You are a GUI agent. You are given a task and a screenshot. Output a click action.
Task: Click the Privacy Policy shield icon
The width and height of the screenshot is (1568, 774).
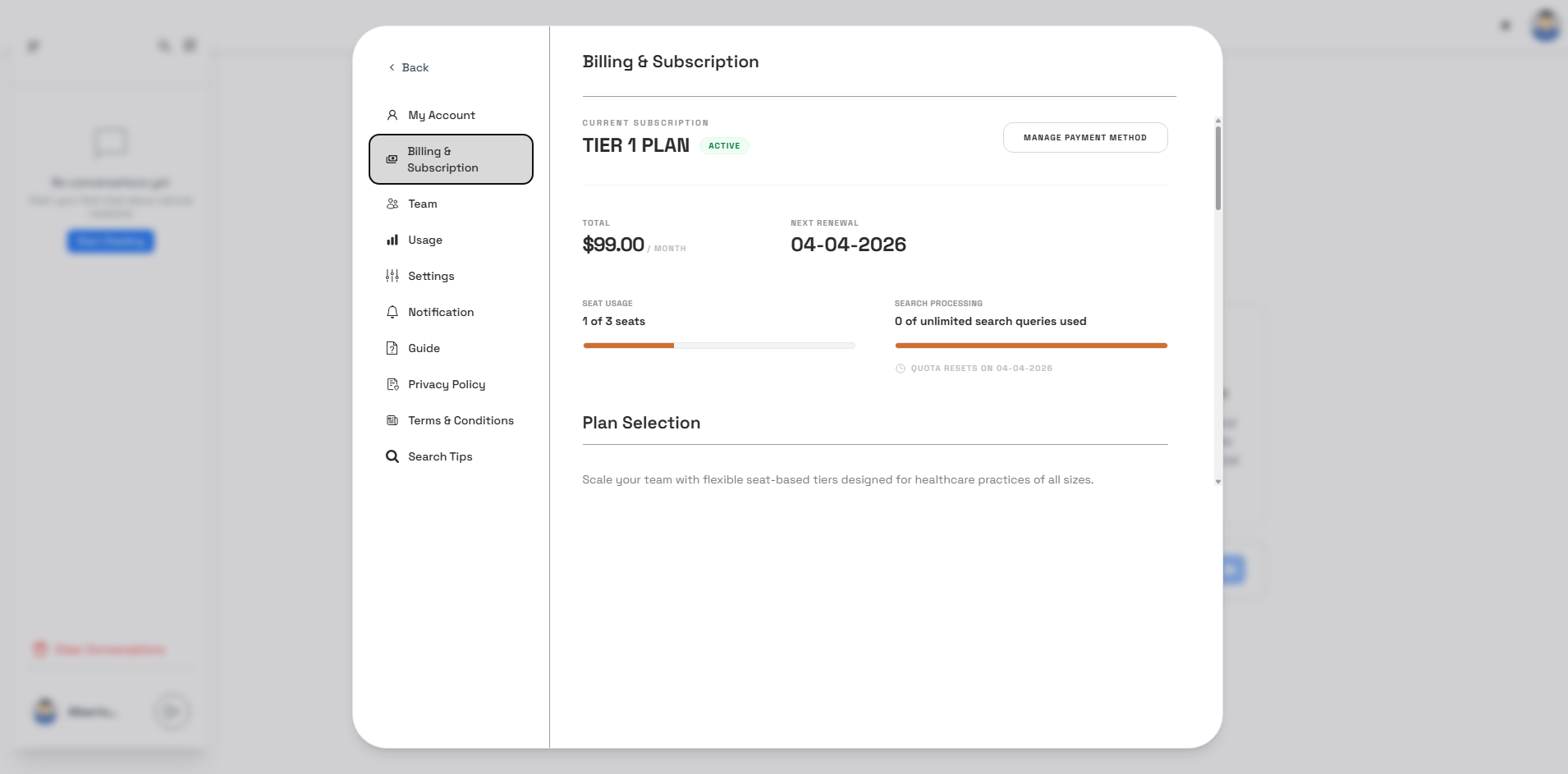(x=392, y=384)
